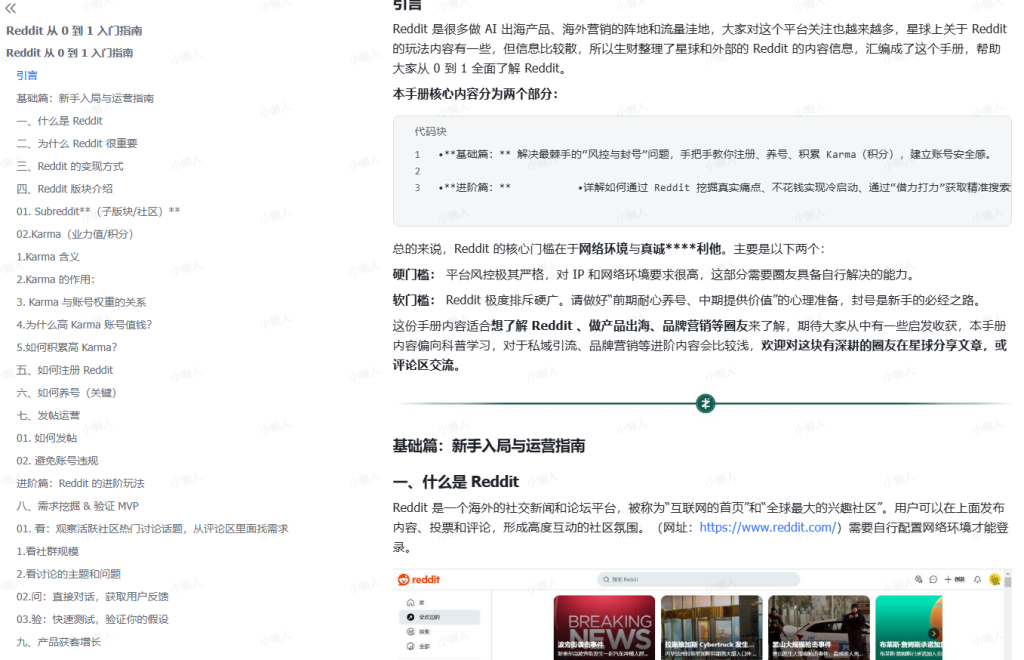Image resolution: width=1024 pixels, height=660 pixels.
Task: Click bold line '本手册核心内容分为两个部分：'
Action: point(475,94)
